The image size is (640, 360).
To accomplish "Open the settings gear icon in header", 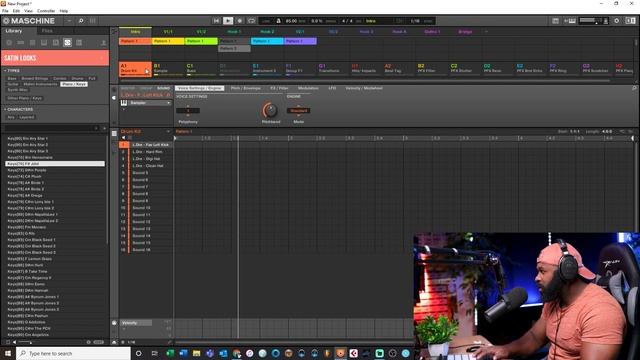I will pyautogui.click(x=616, y=21).
